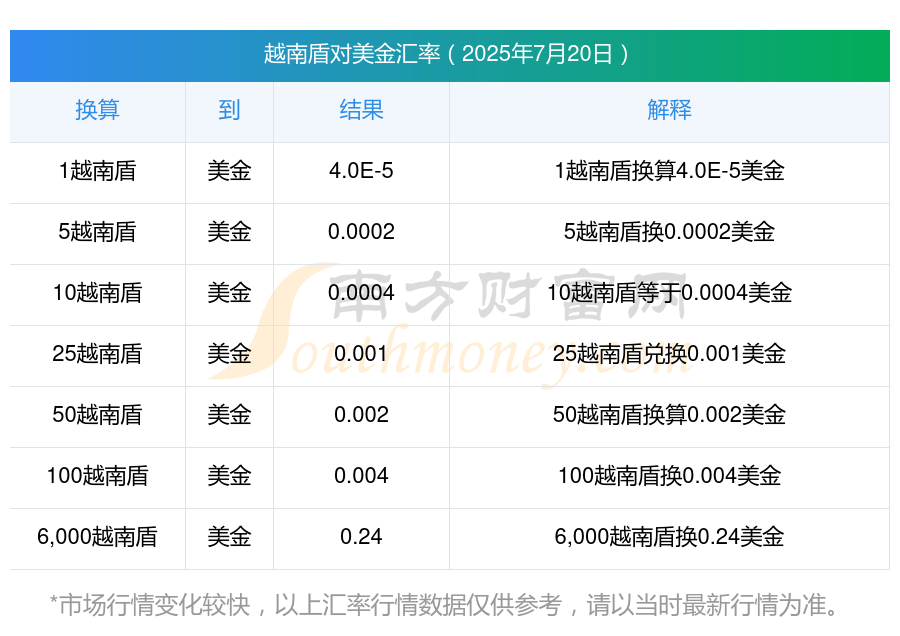Click 美金 in the 6,000越南盾 row
The height and width of the screenshot is (636, 900).
(x=229, y=537)
